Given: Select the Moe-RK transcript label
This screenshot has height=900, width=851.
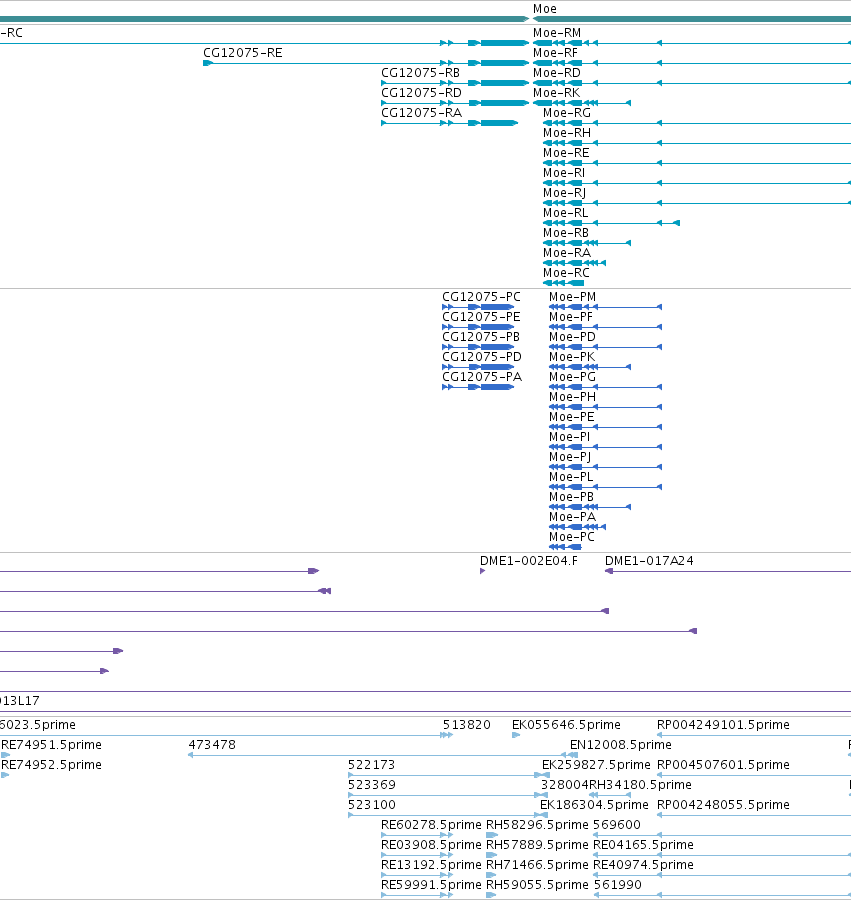Looking at the screenshot, I should tap(556, 94).
